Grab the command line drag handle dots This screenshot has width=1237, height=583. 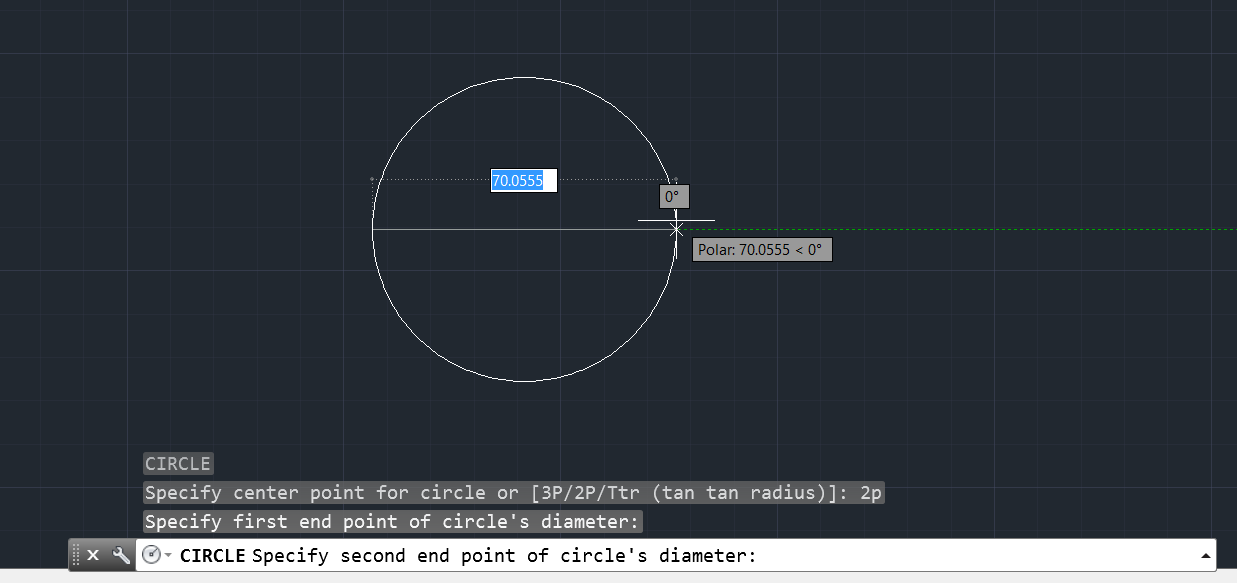(76, 555)
